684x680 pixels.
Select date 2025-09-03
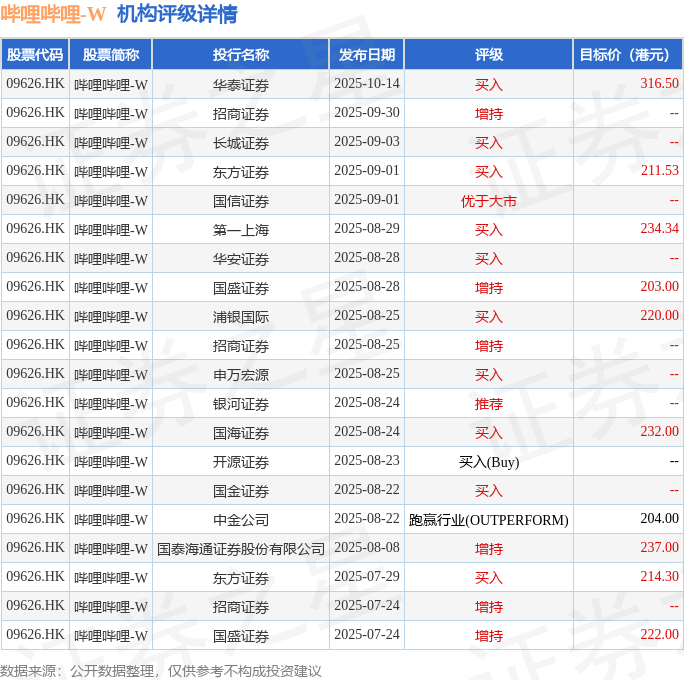coord(367,141)
